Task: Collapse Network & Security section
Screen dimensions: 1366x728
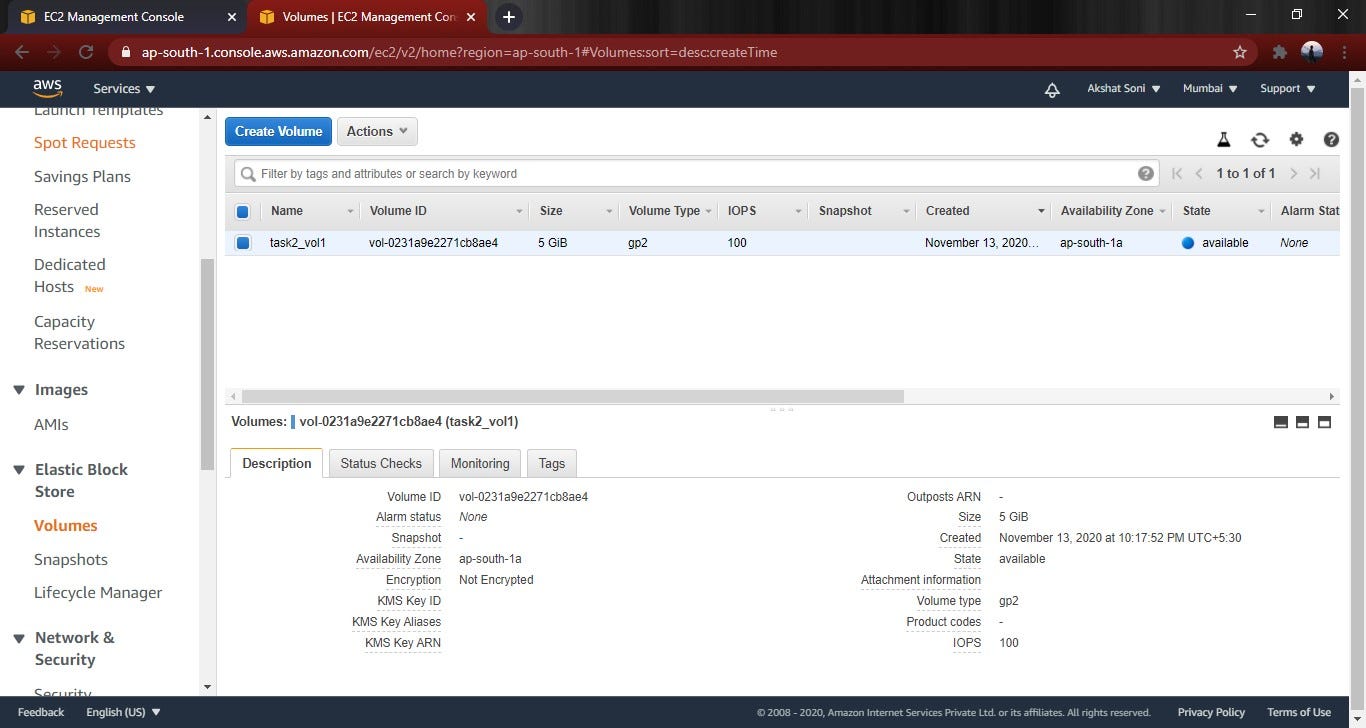Action: [x=18, y=638]
